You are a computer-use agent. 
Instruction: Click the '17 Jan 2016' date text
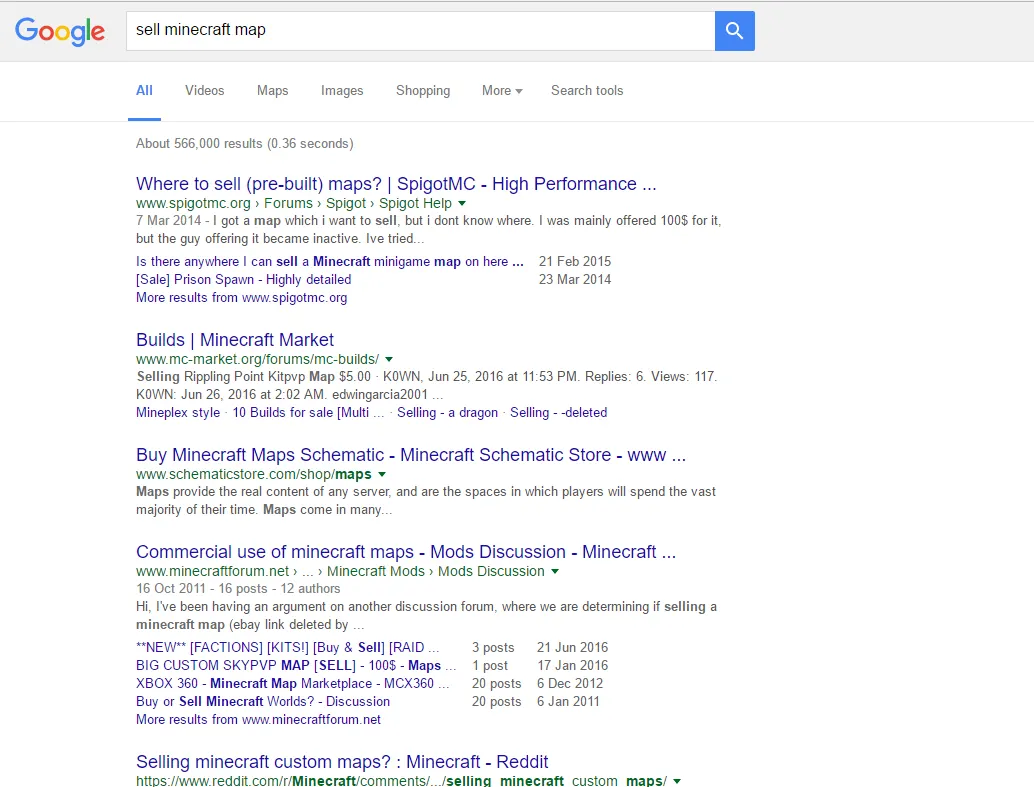click(572, 665)
